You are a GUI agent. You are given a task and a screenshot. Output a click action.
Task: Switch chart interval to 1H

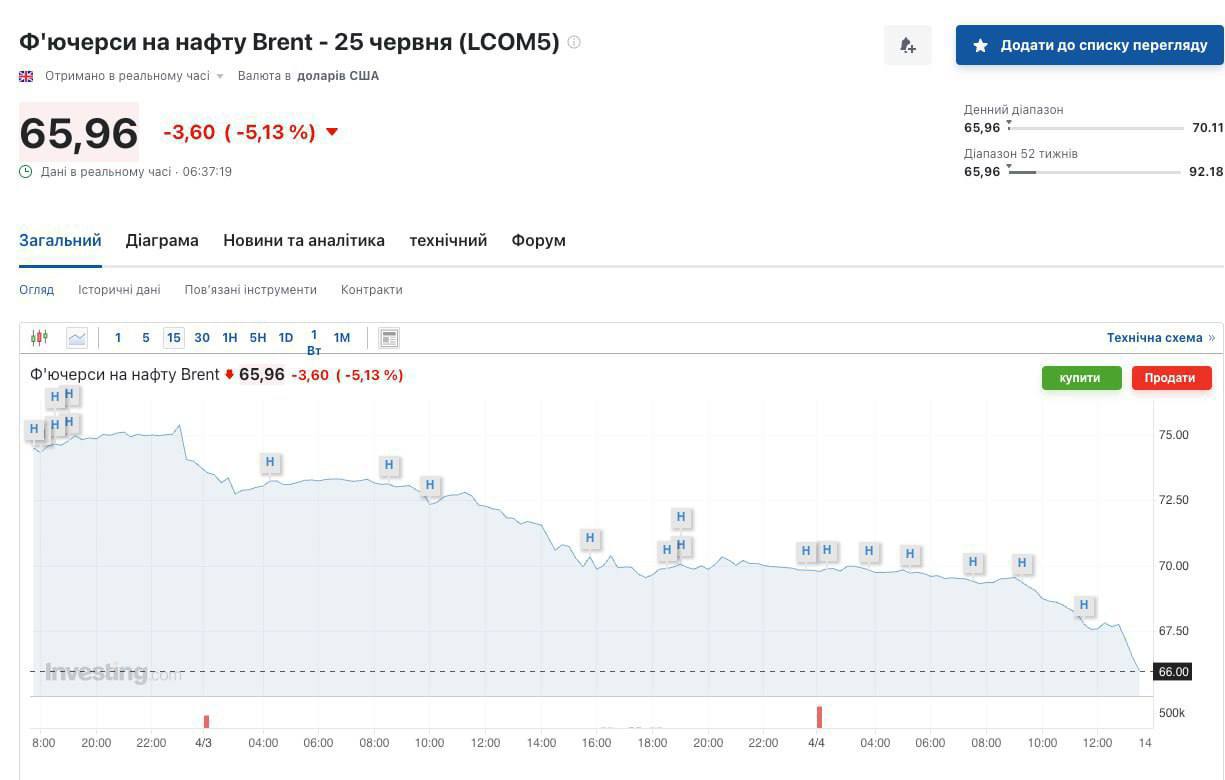pos(230,338)
